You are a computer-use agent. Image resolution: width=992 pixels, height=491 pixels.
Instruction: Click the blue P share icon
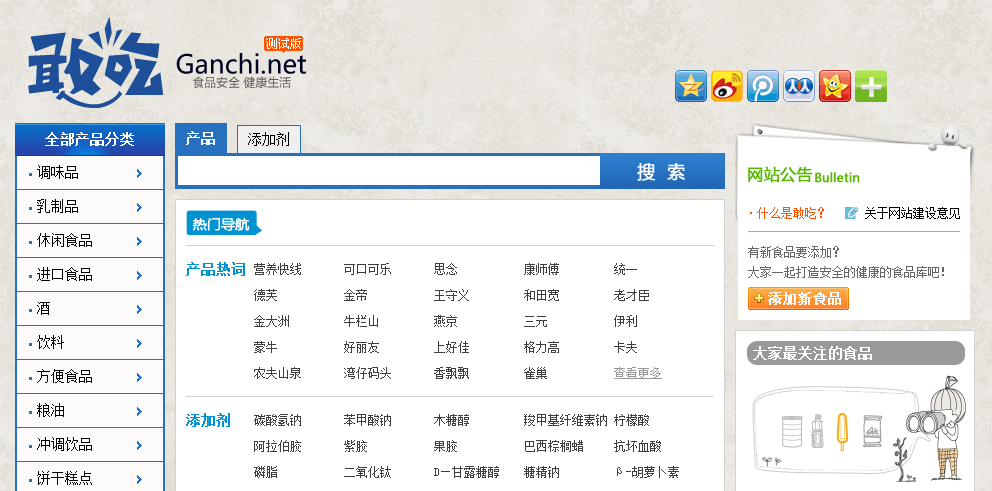pyautogui.click(x=763, y=86)
